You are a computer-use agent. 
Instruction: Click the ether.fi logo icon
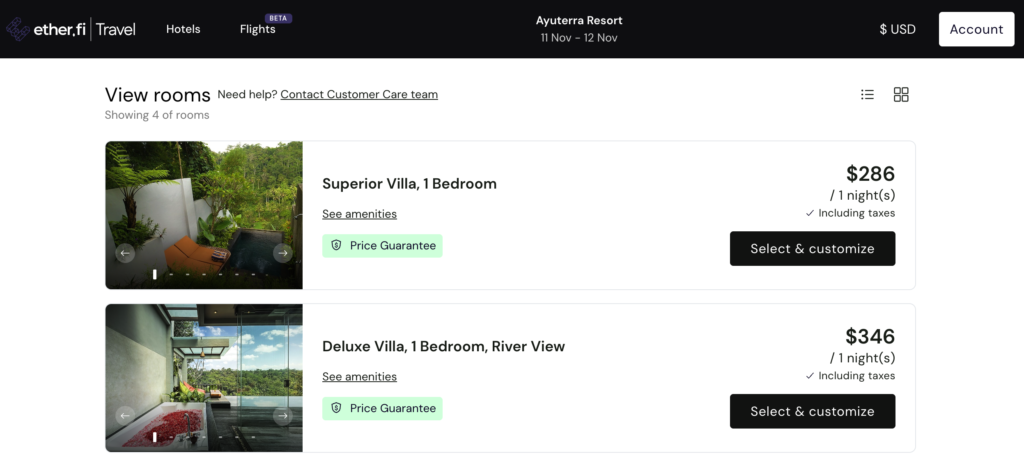(x=18, y=29)
